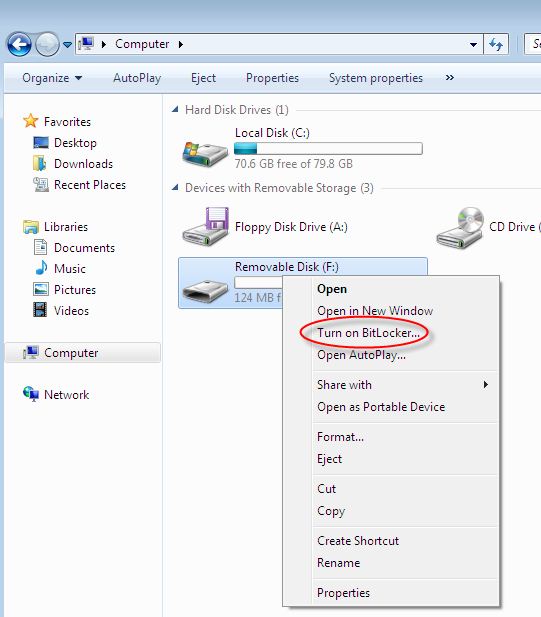
Task: Select the Floppy Disk Drive (A:) label
Action: [291, 227]
